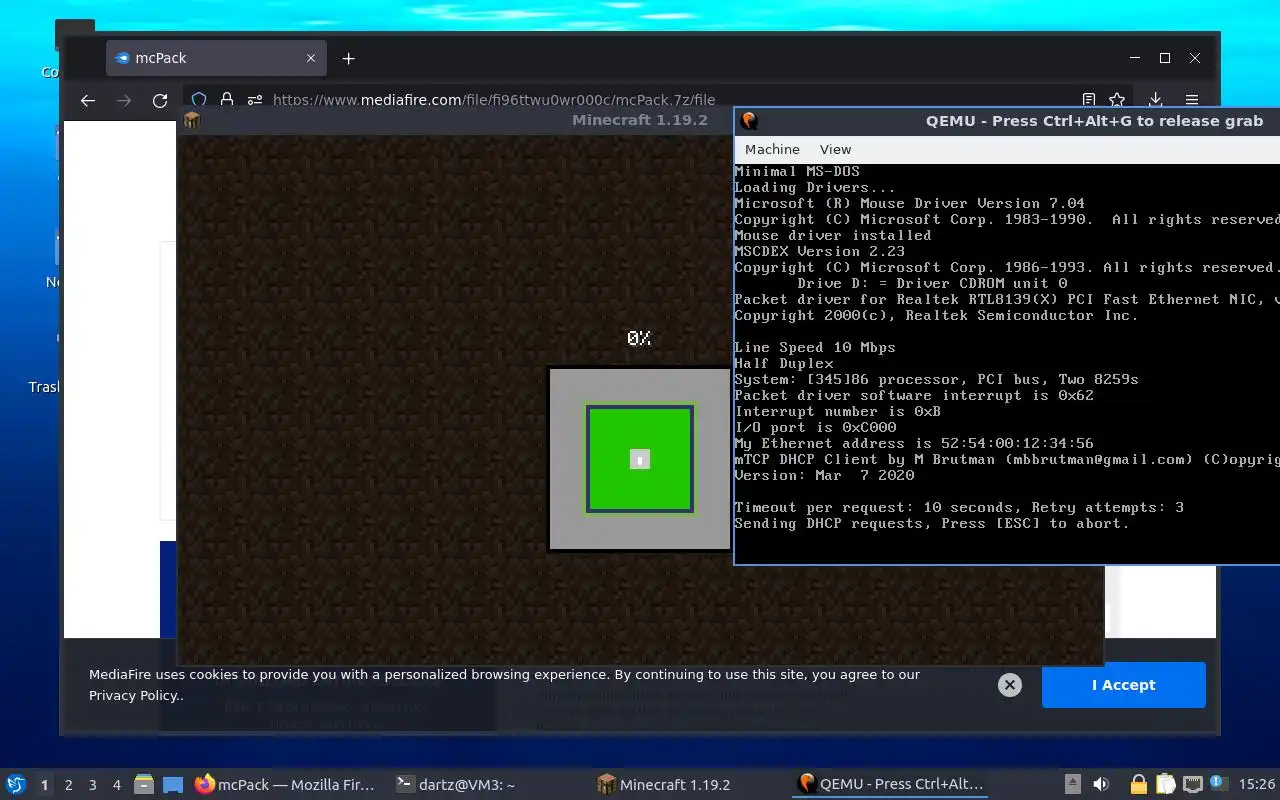Reload the MediaFire page

click(160, 100)
